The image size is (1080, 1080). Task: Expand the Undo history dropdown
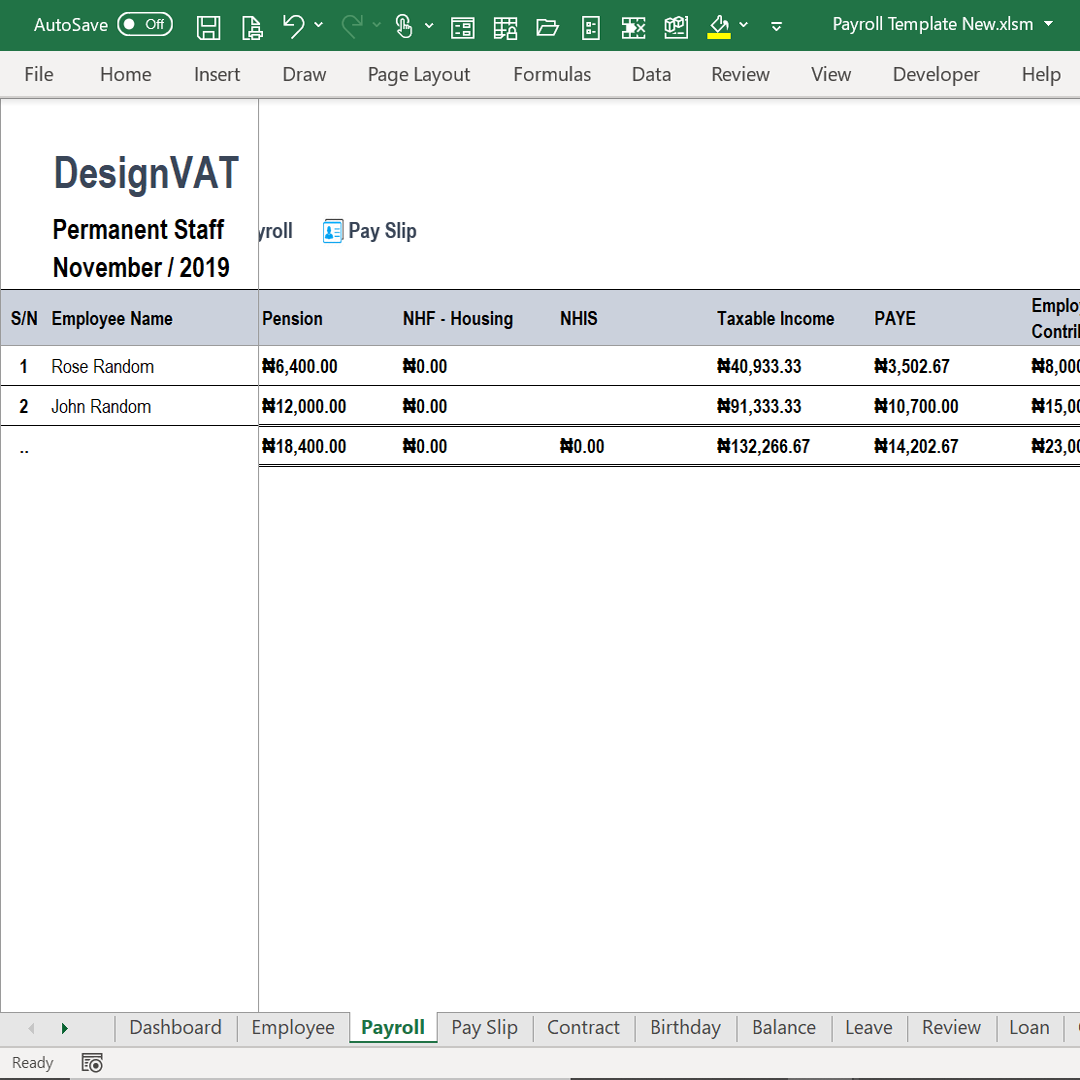pos(317,26)
